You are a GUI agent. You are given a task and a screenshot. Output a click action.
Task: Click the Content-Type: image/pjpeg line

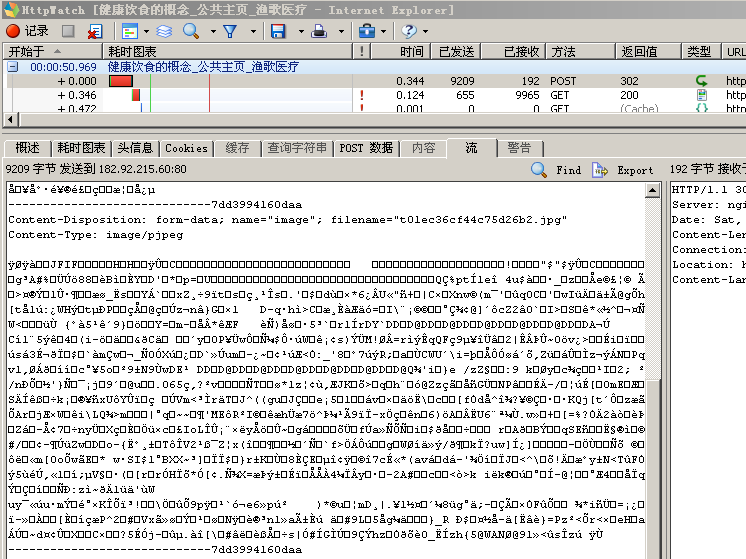click(x=96, y=235)
